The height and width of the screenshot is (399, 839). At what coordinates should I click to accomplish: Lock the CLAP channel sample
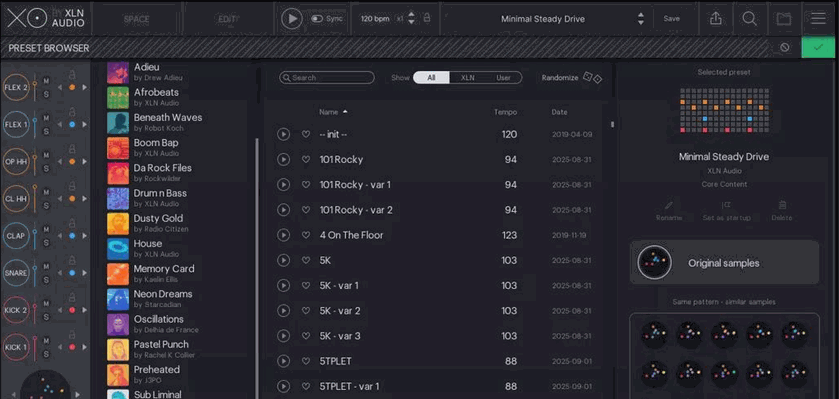coord(72,224)
